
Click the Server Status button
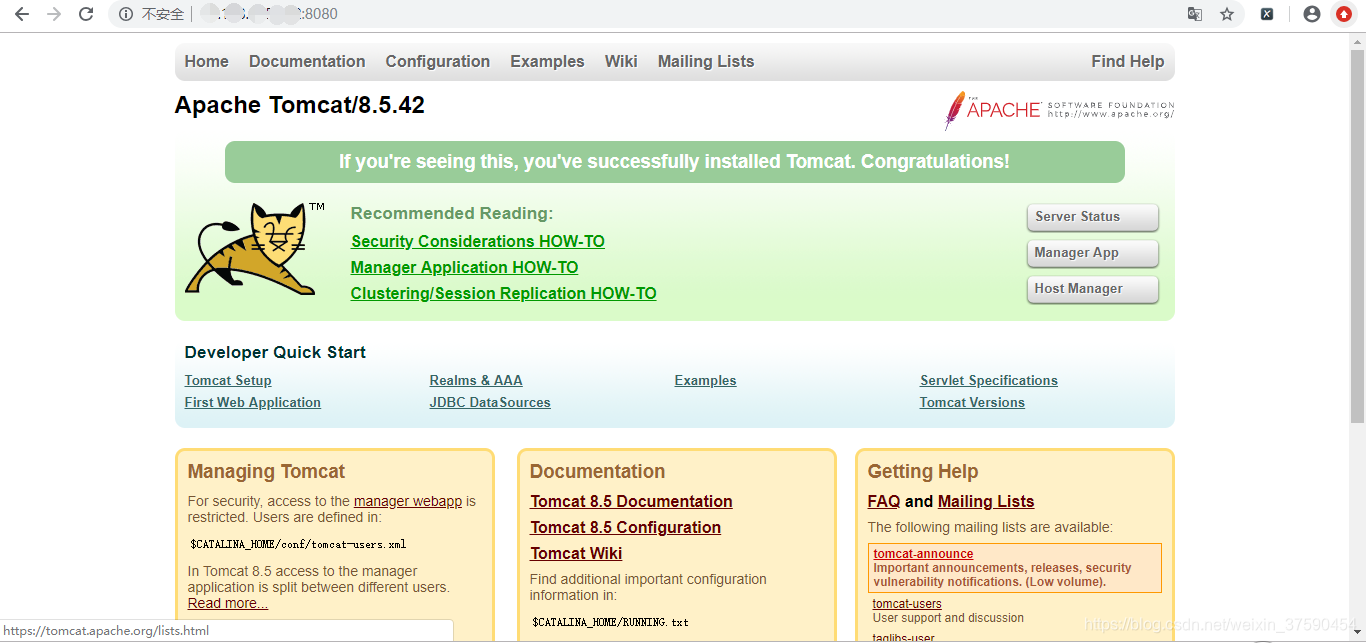(x=1092, y=217)
